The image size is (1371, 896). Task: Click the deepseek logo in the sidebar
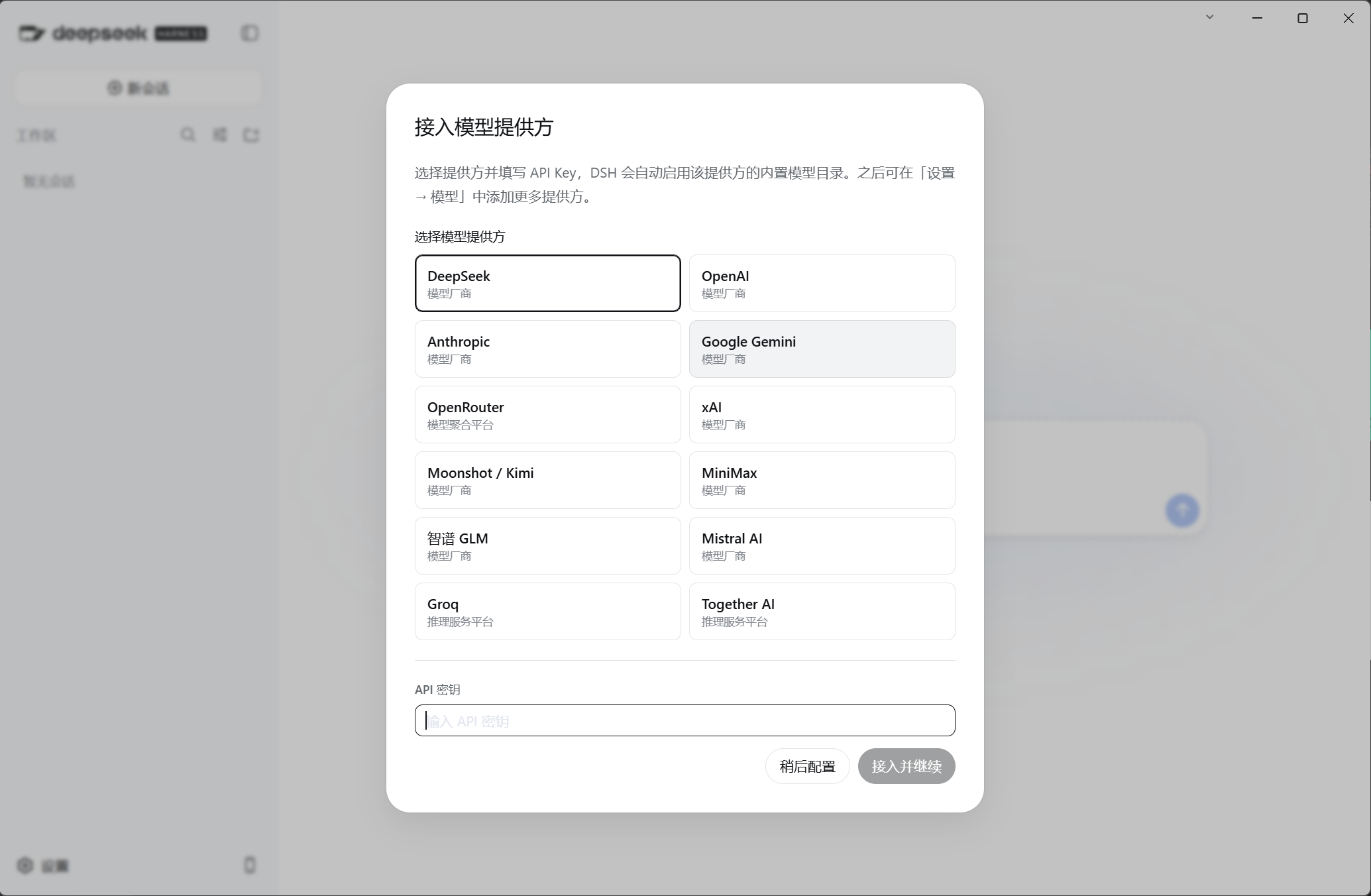(113, 33)
